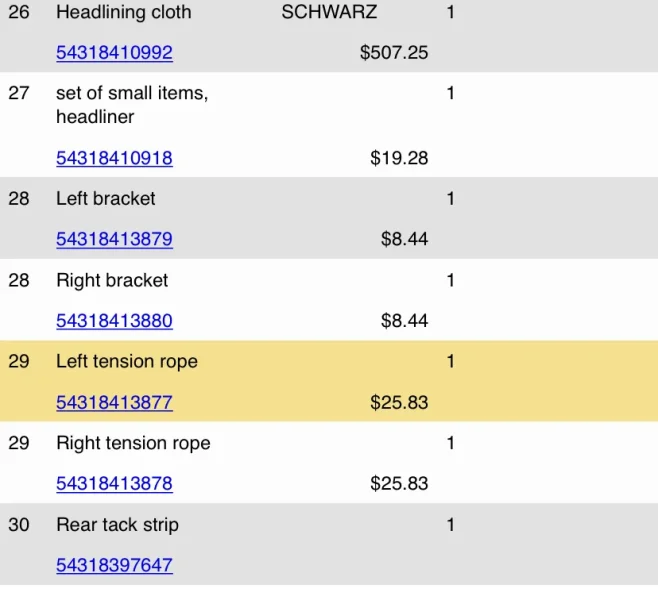Viewport: 658px width, 600px height.
Task: Select the Headlining cloth row description
Action: (124, 12)
